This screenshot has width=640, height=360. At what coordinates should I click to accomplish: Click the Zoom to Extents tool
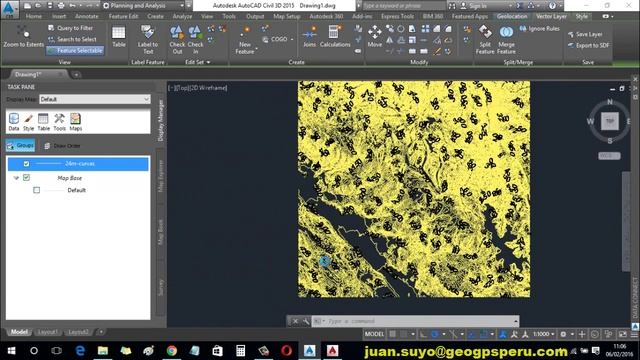click(23, 36)
